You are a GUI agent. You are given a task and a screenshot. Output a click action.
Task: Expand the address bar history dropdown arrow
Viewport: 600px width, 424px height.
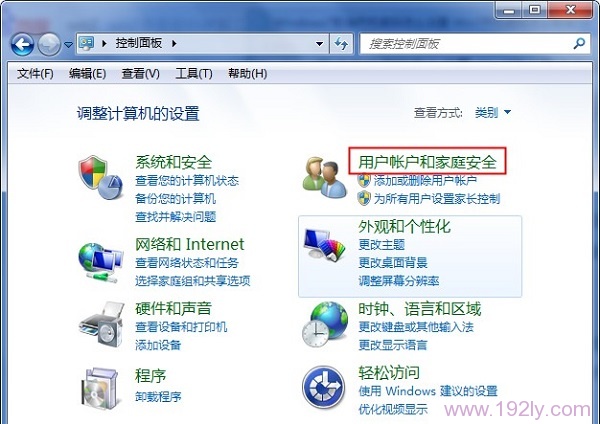(319, 44)
